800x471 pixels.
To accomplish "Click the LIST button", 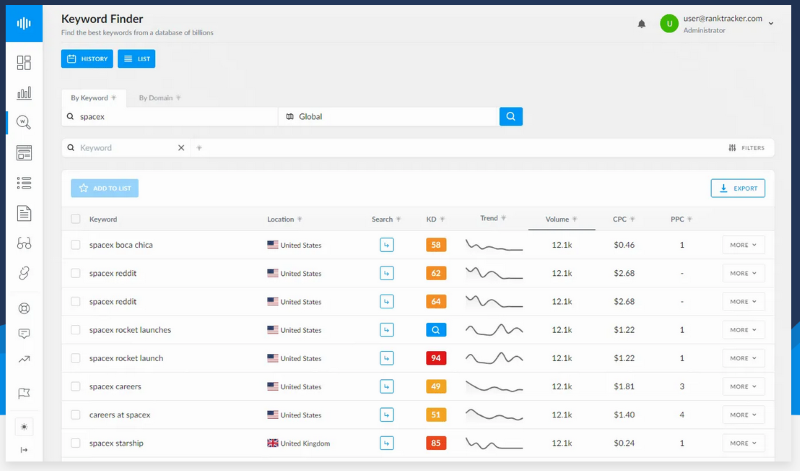I will coord(136,59).
